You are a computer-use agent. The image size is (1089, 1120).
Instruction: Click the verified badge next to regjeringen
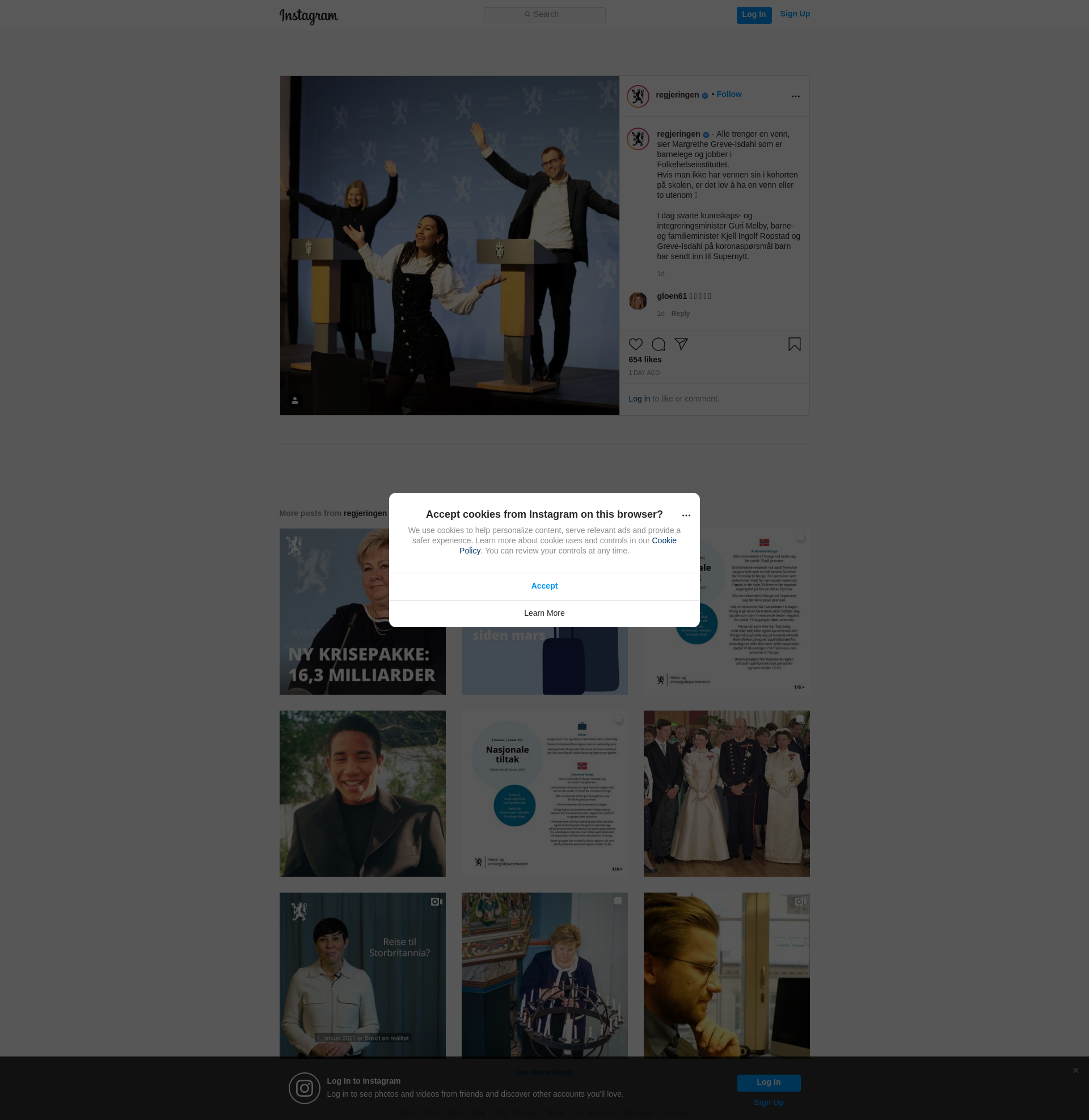[704, 96]
